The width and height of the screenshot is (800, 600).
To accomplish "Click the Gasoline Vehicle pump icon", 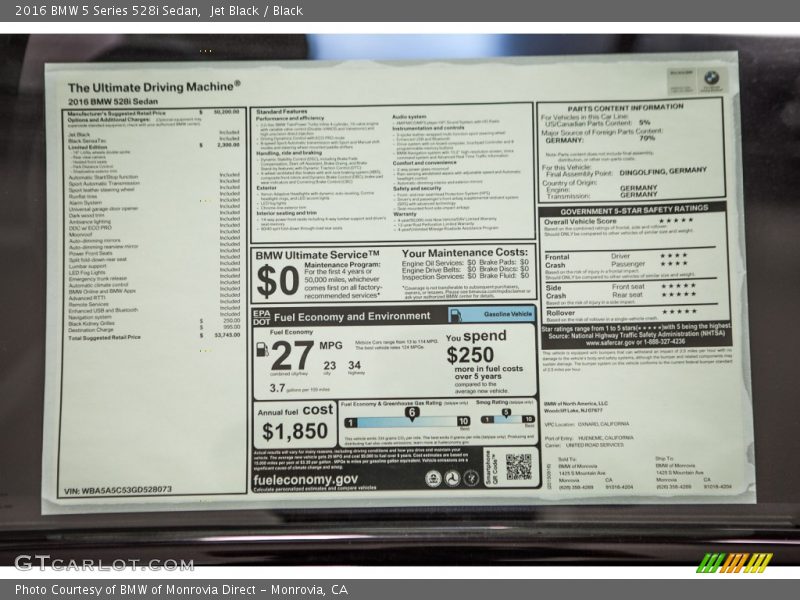I will [456, 315].
